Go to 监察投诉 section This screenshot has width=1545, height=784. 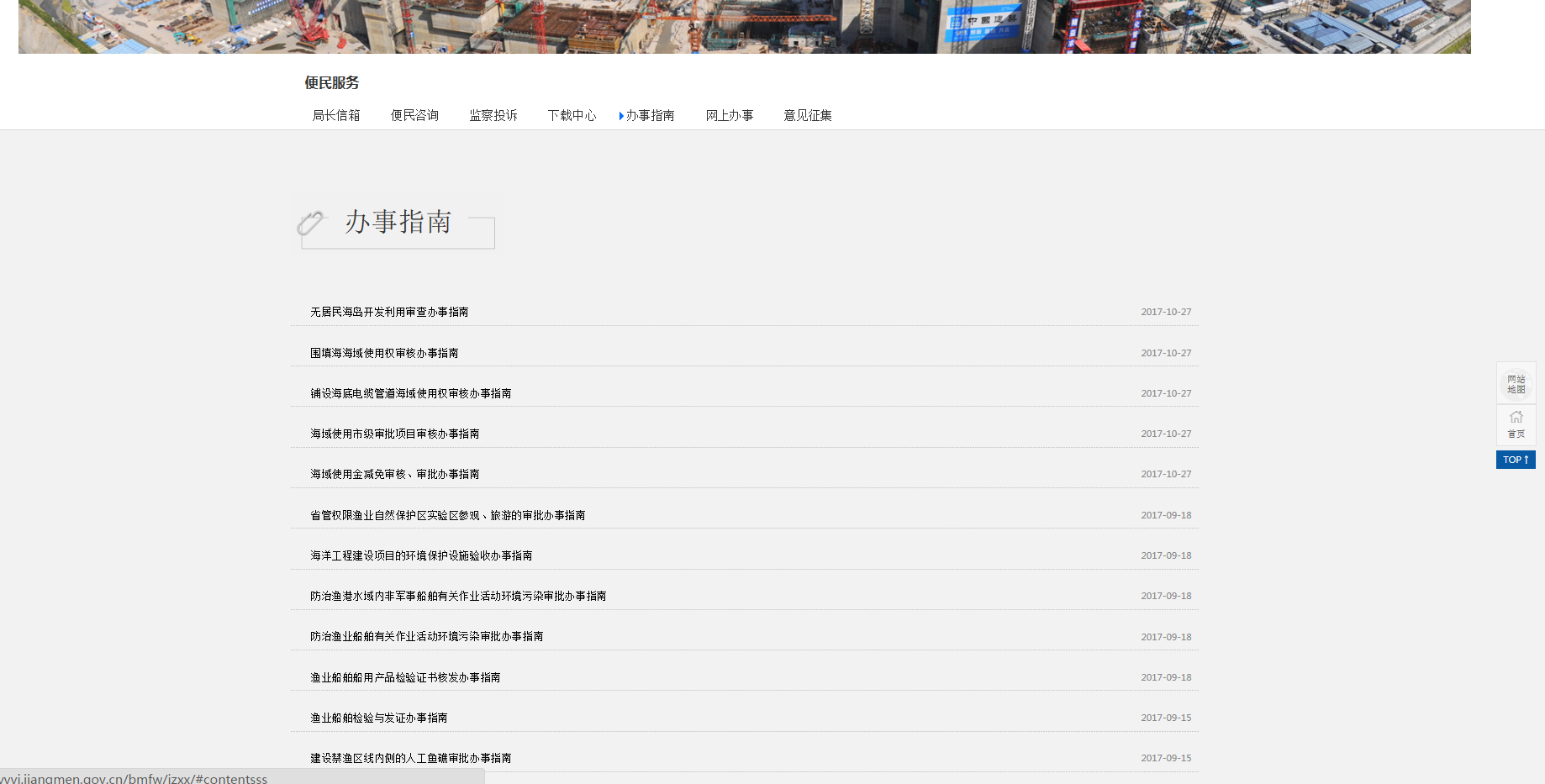[493, 115]
